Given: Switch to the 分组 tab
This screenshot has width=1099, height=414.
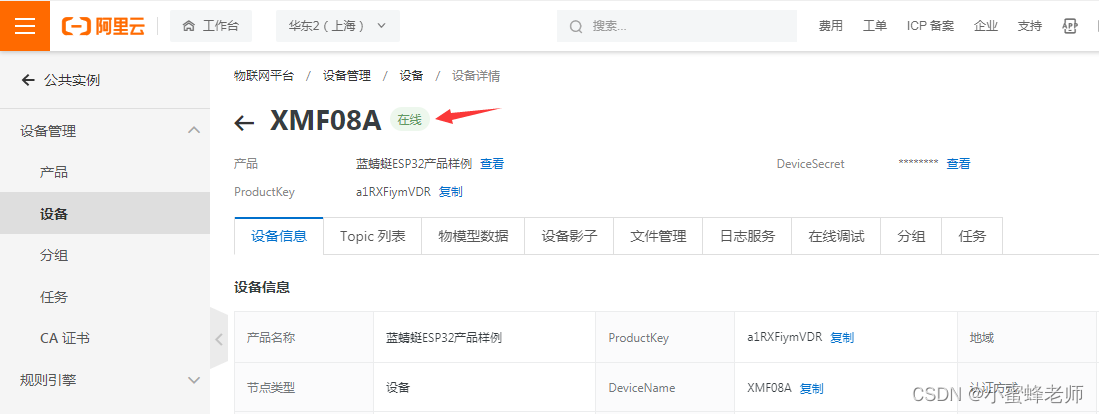Looking at the screenshot, I should [x=911, y=236].
